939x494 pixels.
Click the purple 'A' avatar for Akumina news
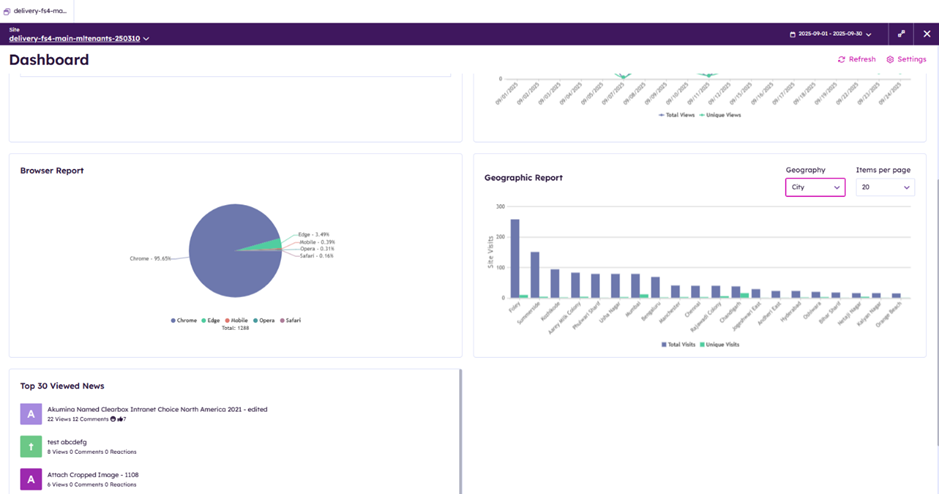click(x=31, y=413)
